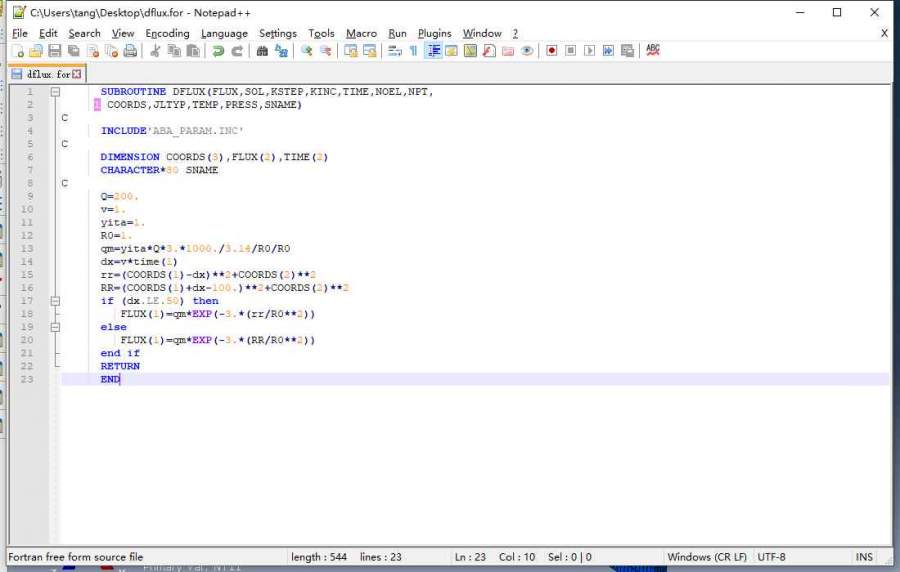Collapse the else fold marker at line 19
Screen dimensions: 900x572
click(x=55, y=326)
